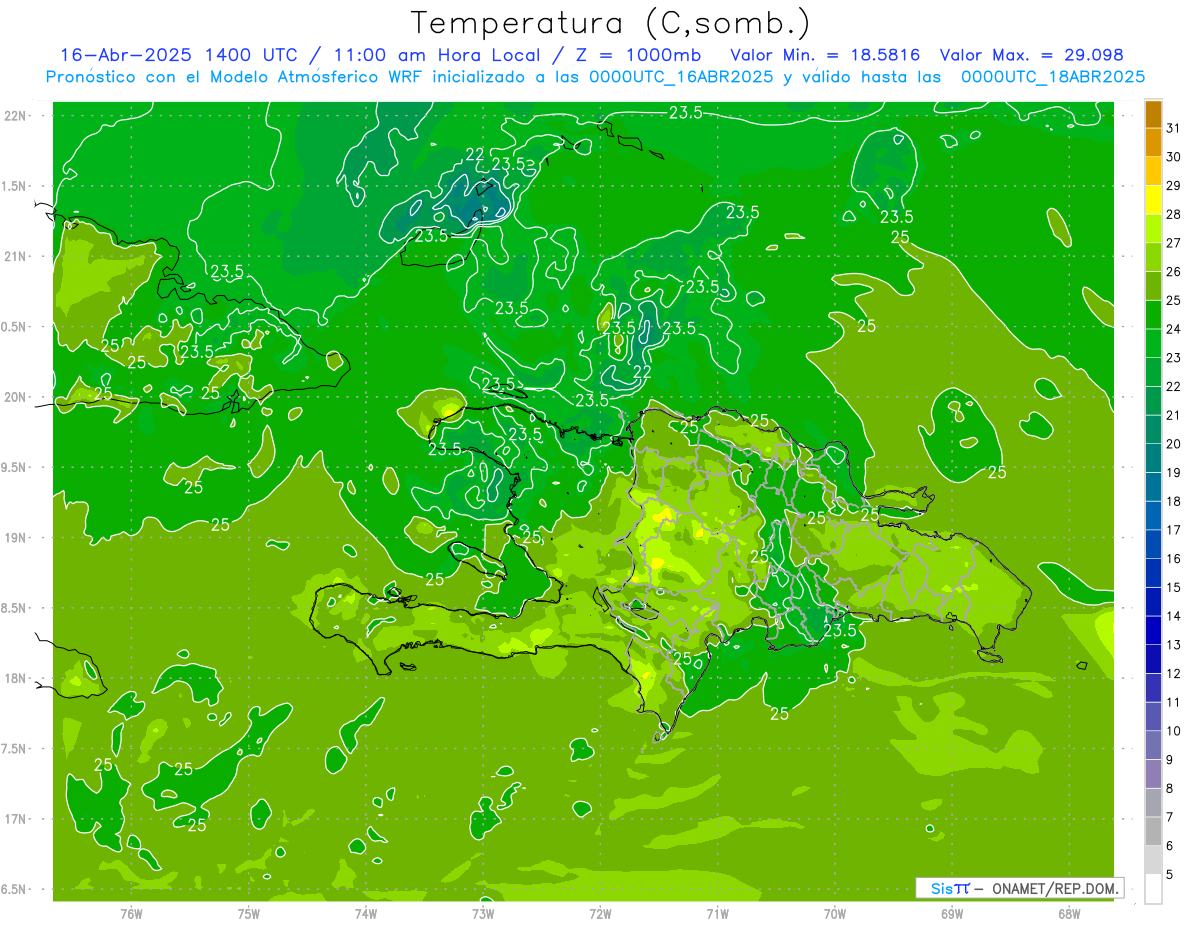Click the grey swatch between 6 and 7
This screenshot has height=927, width=1200.
(x=1153, y=832)
